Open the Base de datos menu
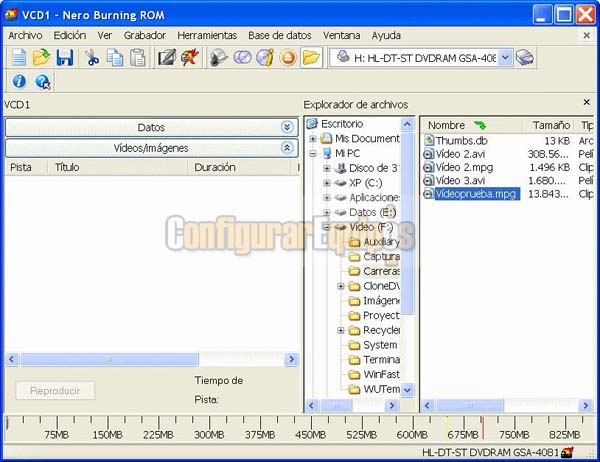 (x=280, y=35)
